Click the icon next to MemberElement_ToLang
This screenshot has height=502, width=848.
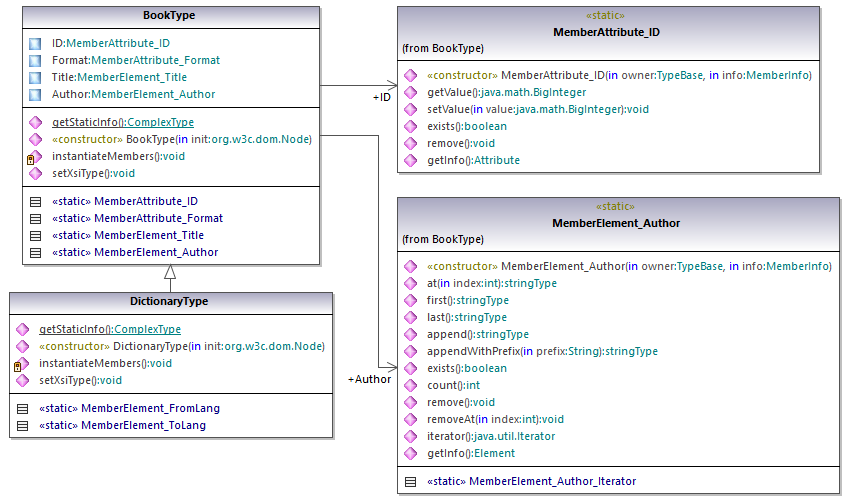click(22, 425)
